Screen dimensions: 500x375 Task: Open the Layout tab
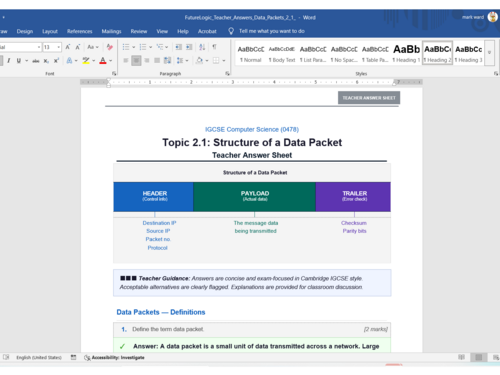coord(50,31)
